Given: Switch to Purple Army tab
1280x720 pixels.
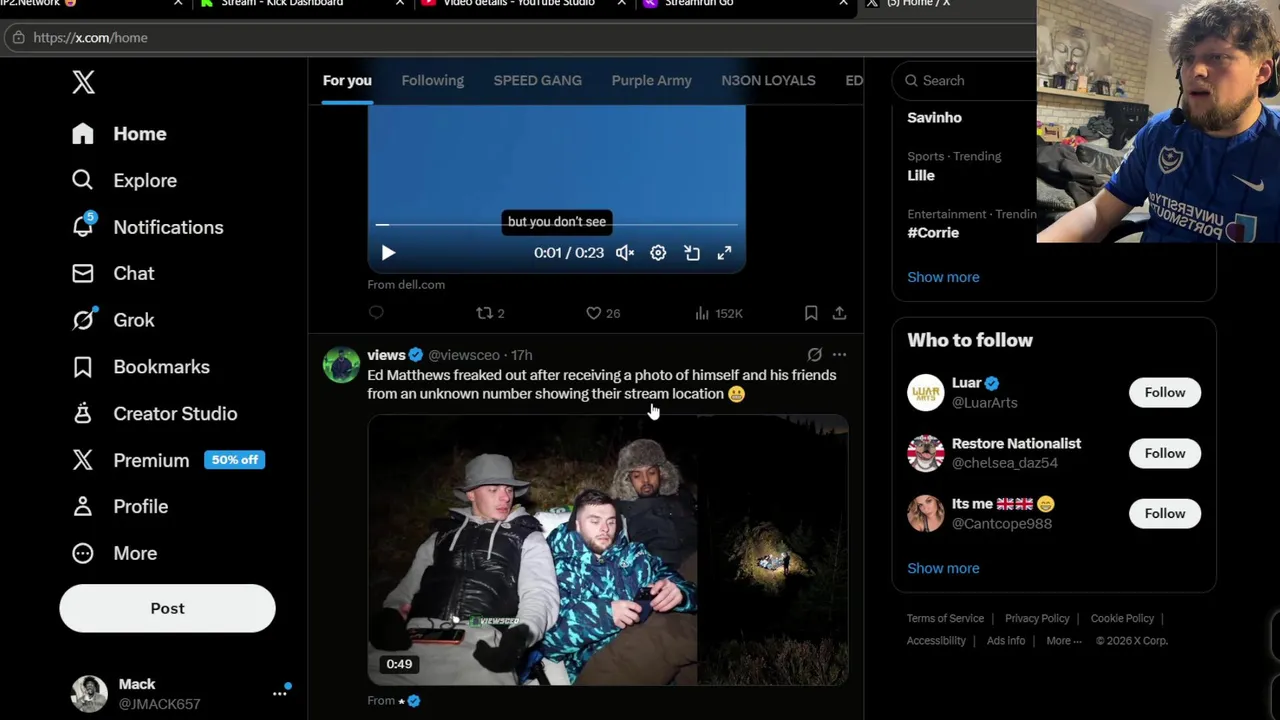Looking at the screenshot, I should [x=651, y=80].
